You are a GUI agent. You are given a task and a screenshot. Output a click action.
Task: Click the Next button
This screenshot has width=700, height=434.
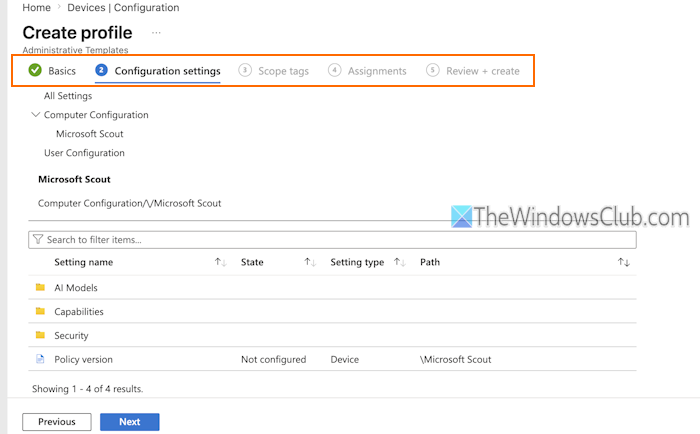coord(129,422)
